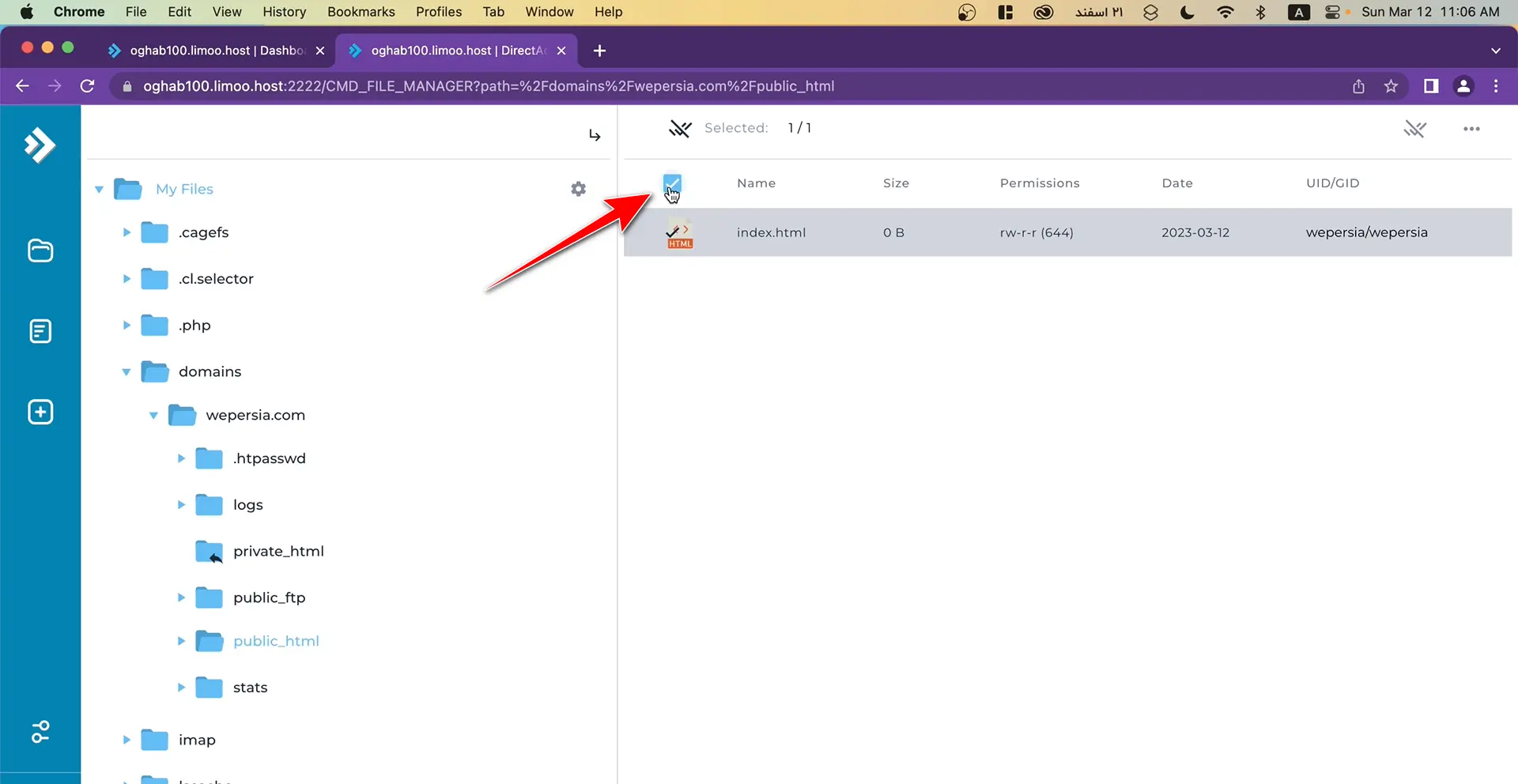This screenshot has width=1518, height=784.
Task: Collapse the wepersia.com folder
Action: tap(153, 416)
